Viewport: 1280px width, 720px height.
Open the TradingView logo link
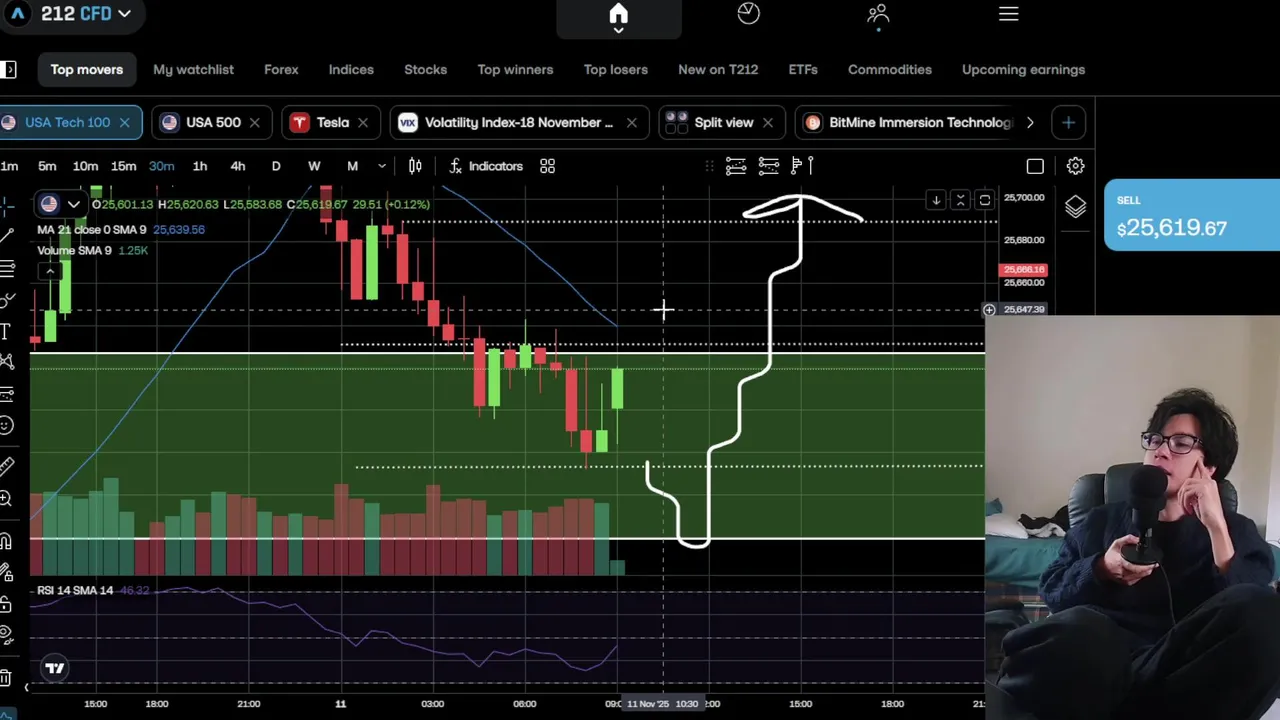(55, 668)
